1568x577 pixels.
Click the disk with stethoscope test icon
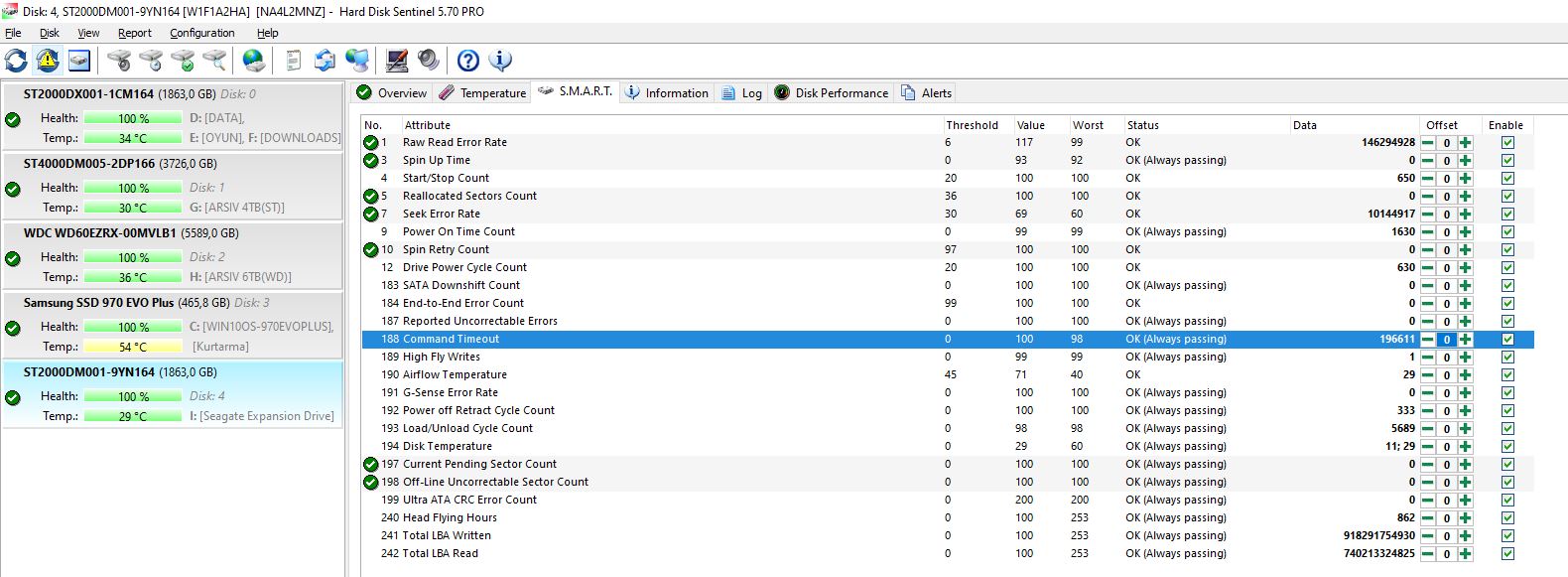119,61
